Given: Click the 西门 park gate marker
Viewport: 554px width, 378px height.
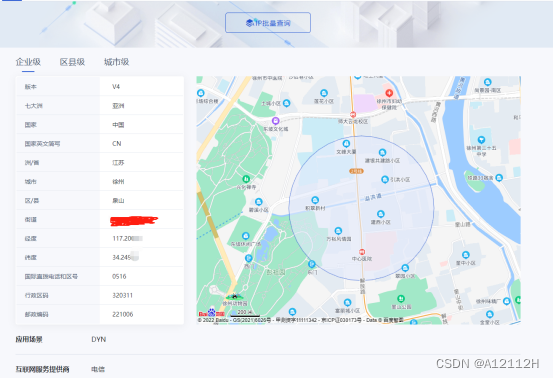Looking at the screenshot, I should [x=249, y=258].
